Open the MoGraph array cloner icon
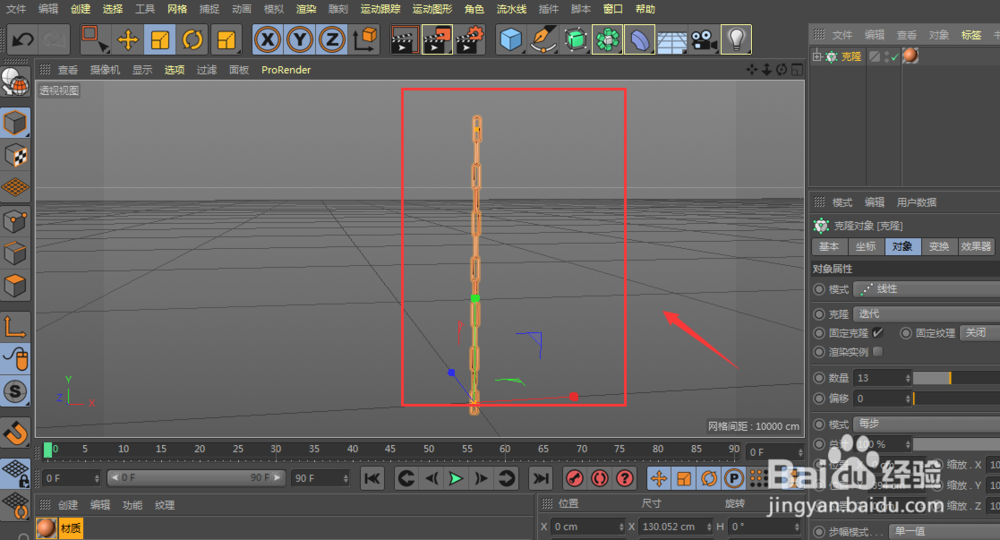 [x=607, y=40]
